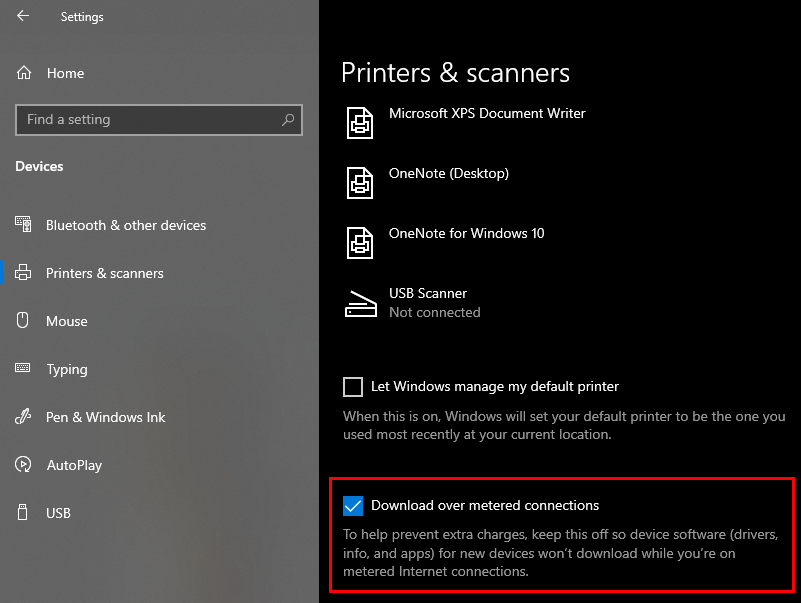Go to the Pen & Windows Ink page
The width and height of the screenshot is (801, 603).
[x=105, y=417]
